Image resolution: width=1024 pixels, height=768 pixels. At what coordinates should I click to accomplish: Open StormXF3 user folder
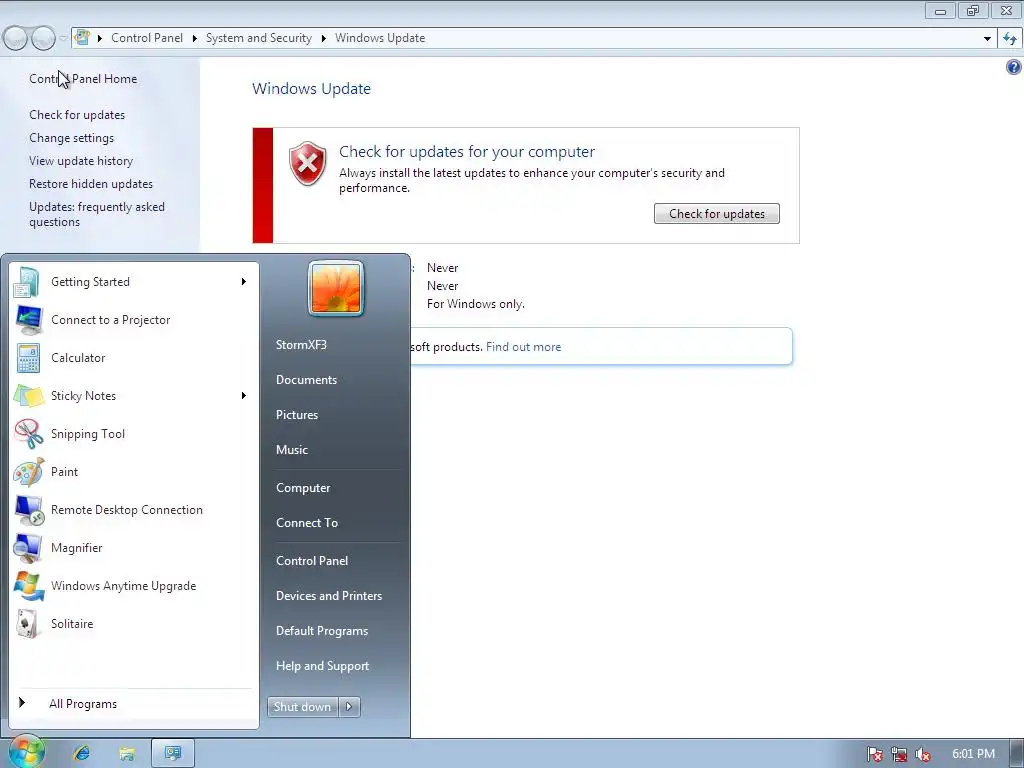301,345
